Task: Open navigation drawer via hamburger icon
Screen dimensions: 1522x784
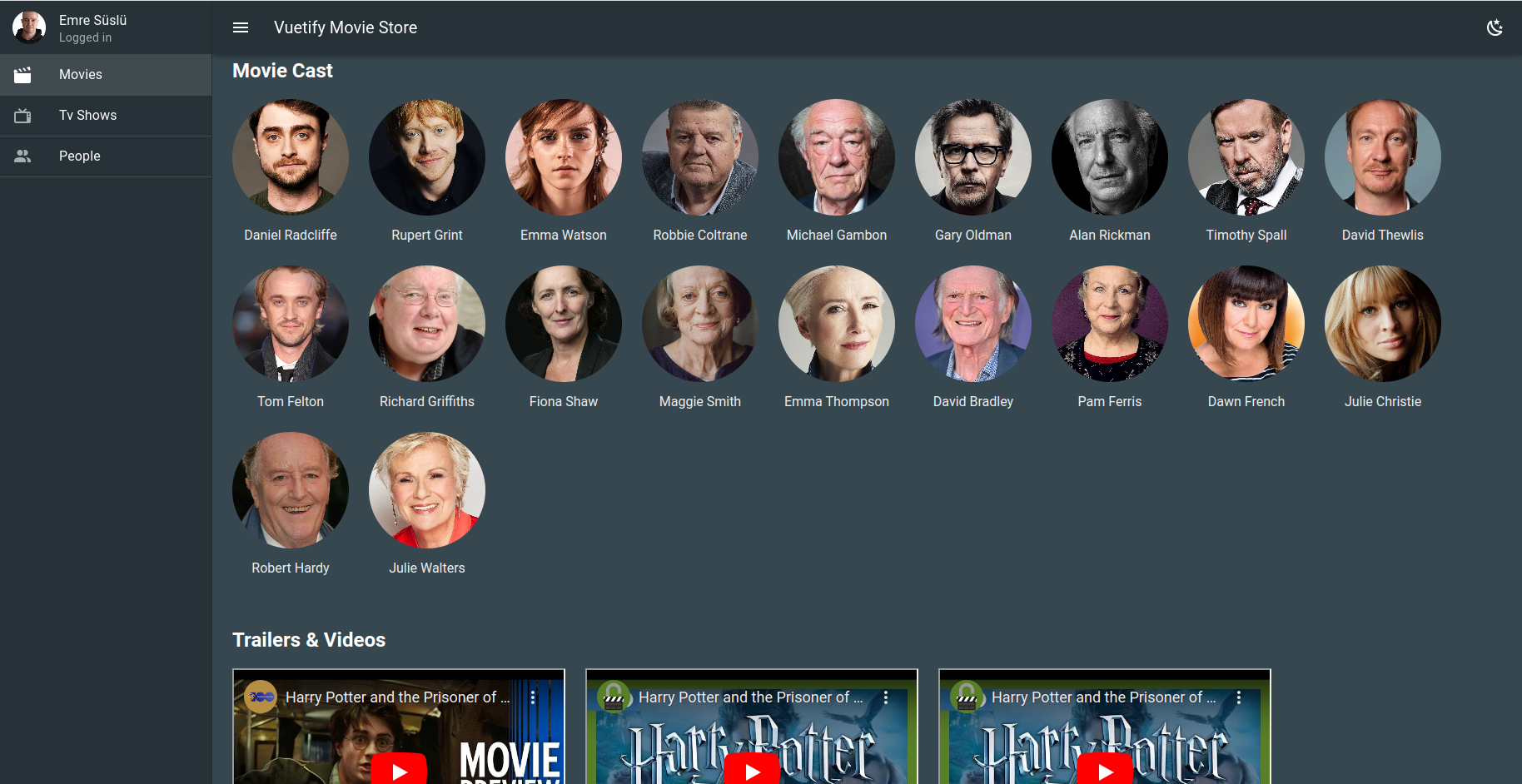Action: [x=241, y=27]
